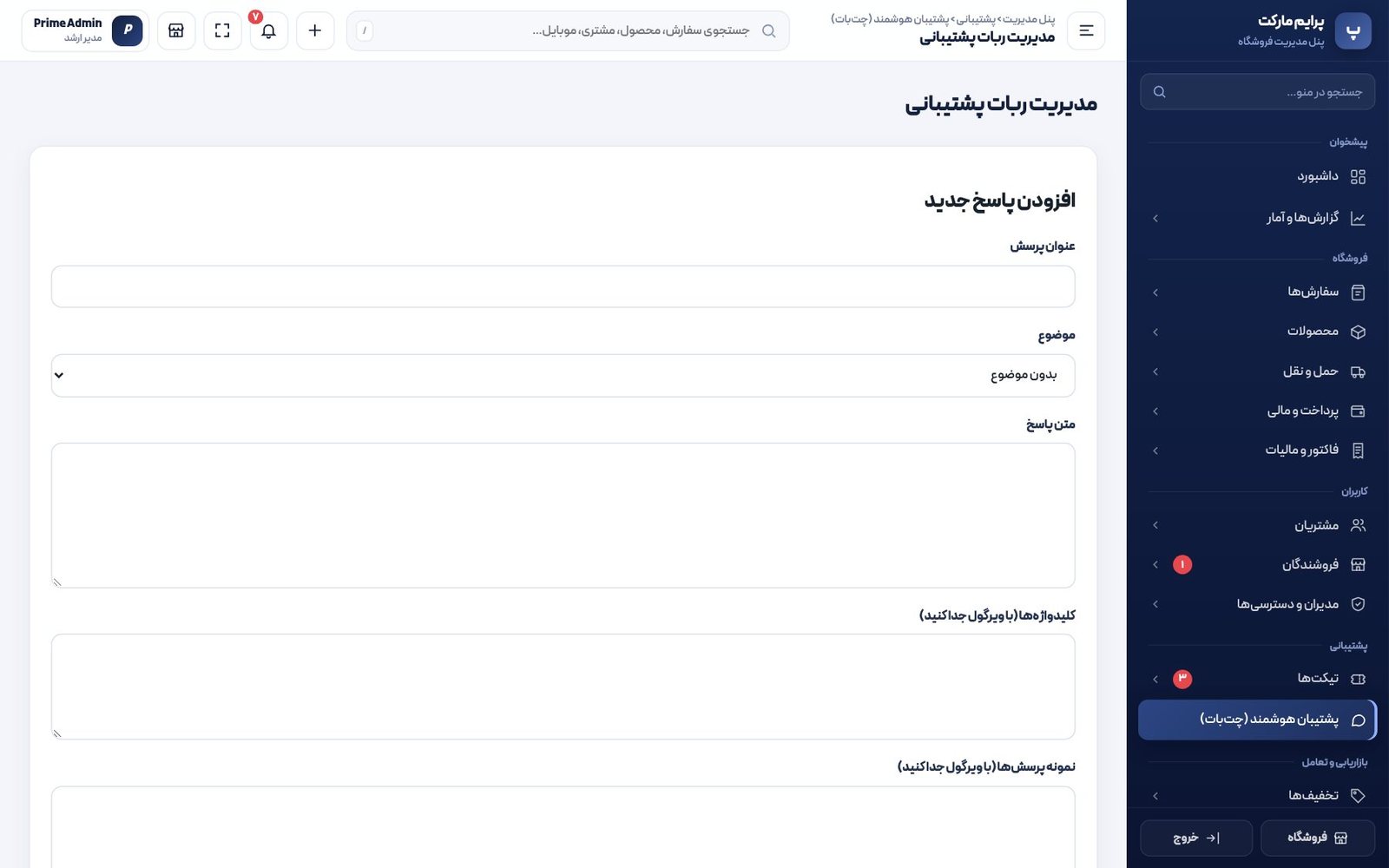Click into the متن پاسخ textarea

[563, 516]
